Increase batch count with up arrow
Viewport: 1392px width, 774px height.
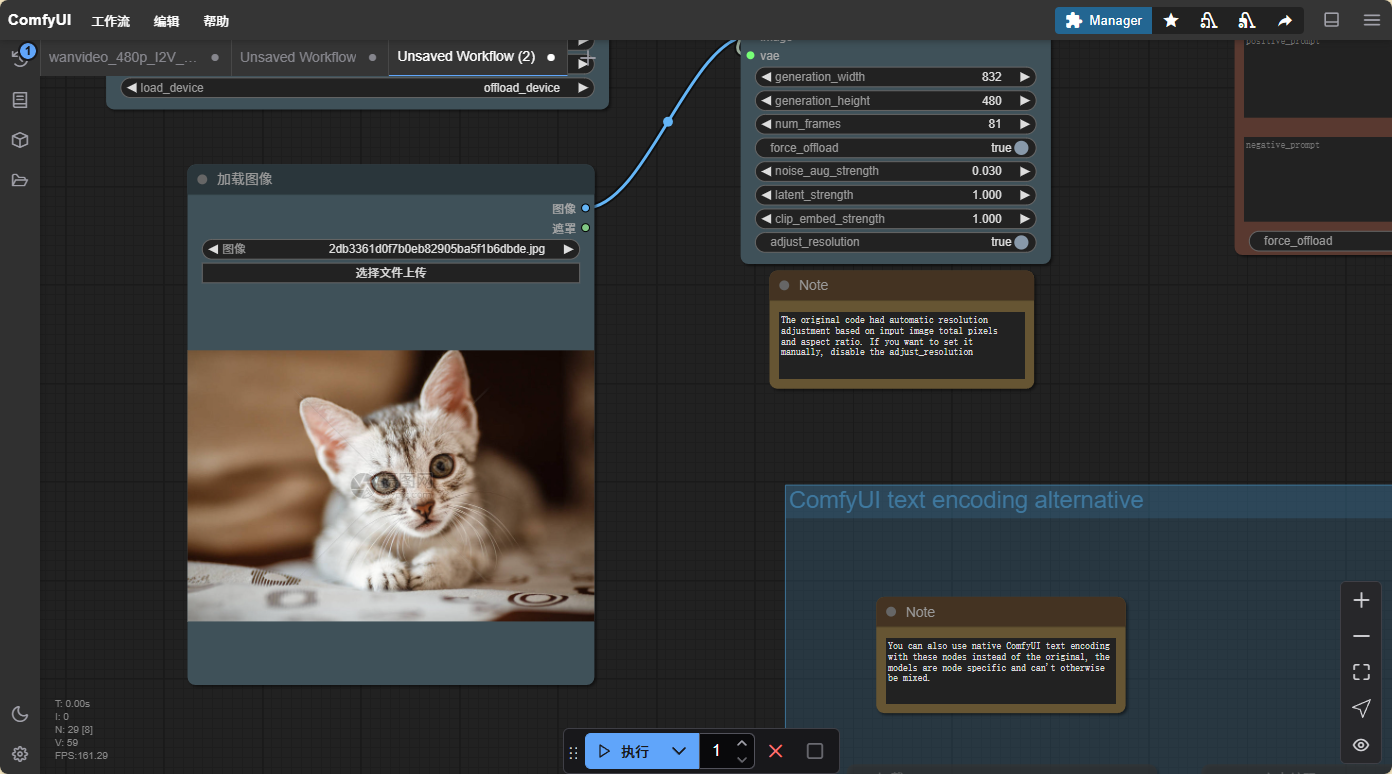coord(741,743)
